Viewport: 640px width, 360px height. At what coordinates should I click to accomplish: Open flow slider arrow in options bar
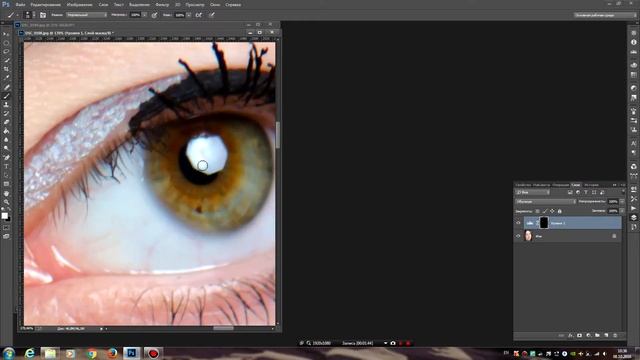tap(189, 15)
